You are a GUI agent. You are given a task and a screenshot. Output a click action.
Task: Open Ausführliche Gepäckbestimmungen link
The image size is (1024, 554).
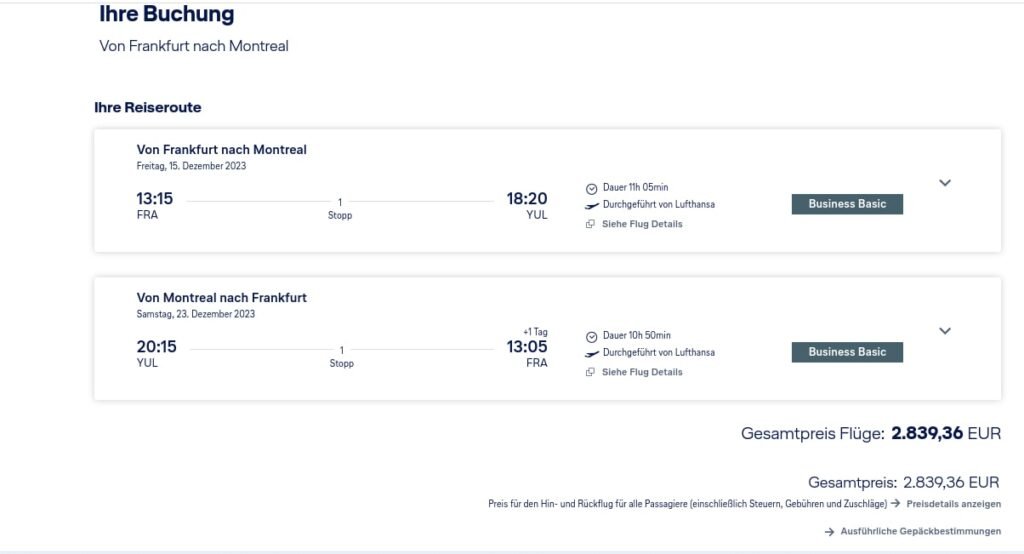[x=920, y=531]
